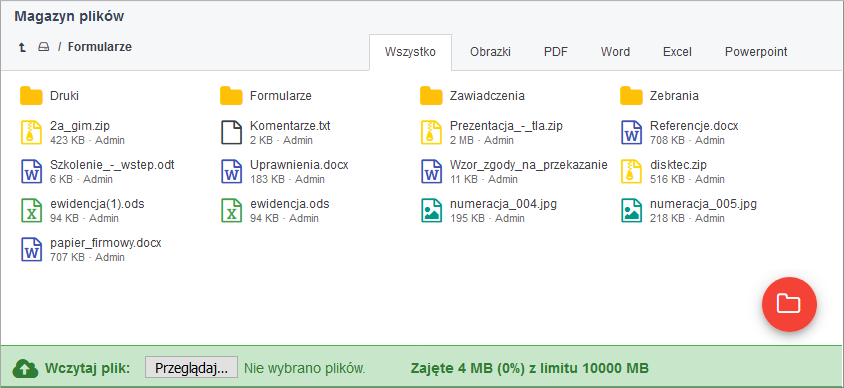Click the disktec.zip archive icon
Viewport: 844px width, 388px height.
631,171
